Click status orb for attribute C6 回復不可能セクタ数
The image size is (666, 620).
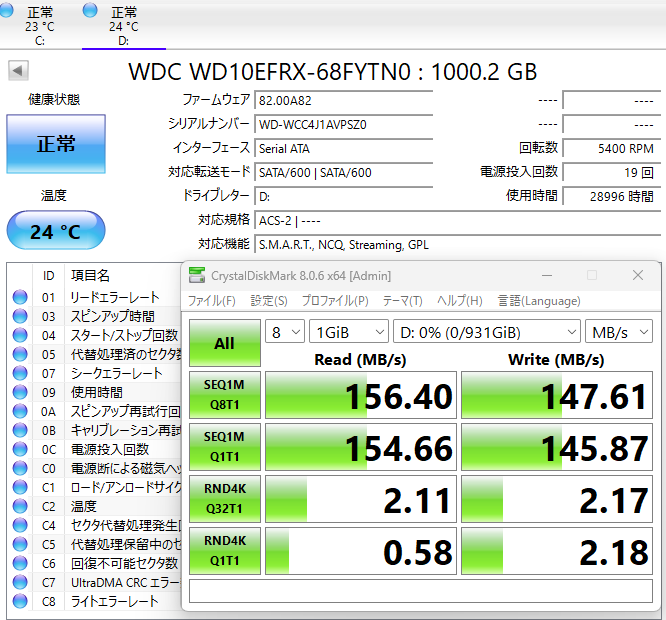(x=20, y=563)
